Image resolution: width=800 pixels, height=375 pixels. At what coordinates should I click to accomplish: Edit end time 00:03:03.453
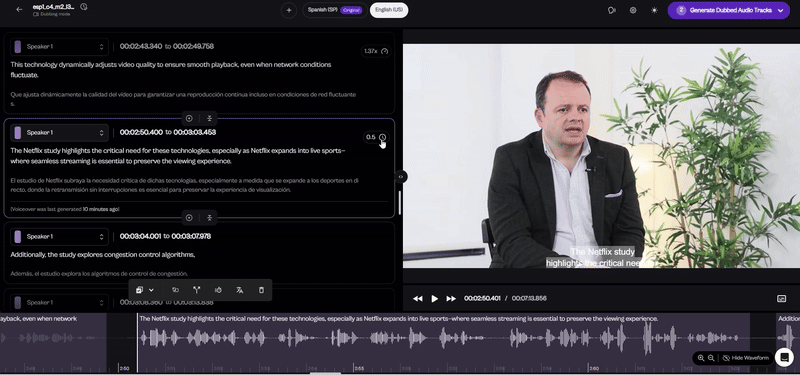pyautogui.click(x=194, y=133)
